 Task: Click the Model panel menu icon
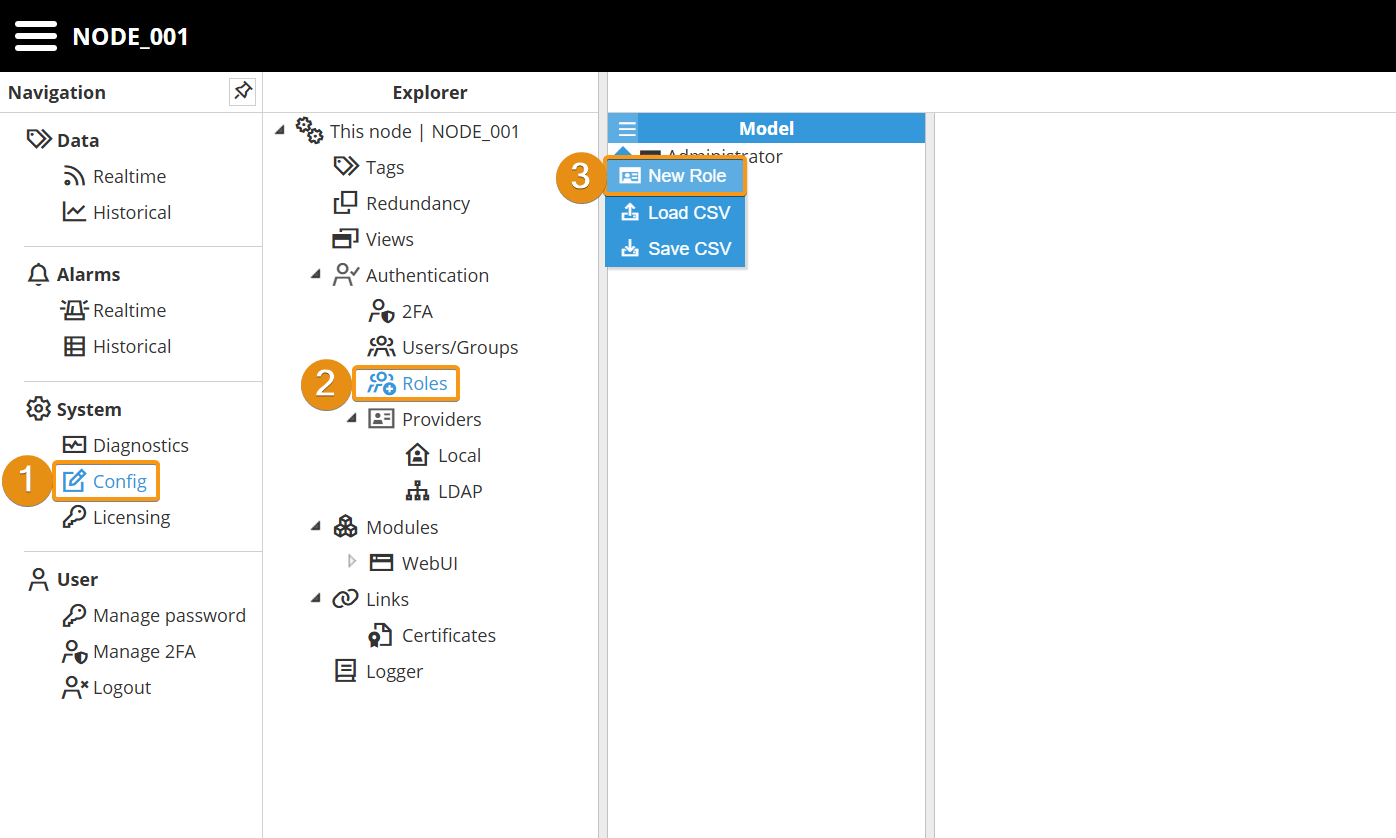[x=626, y=129]
